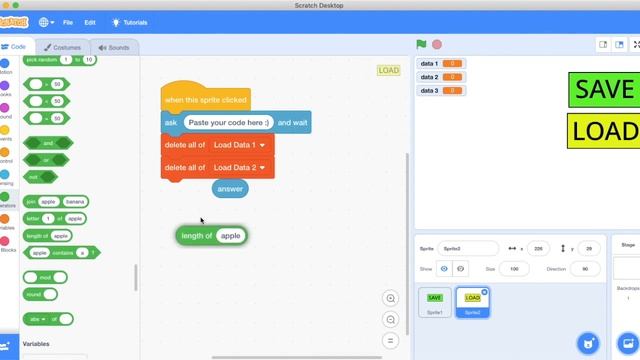Click the blue answer reporter block
Image resolution: width=640 pixels, height=360 pixels.
click(230, 189)
